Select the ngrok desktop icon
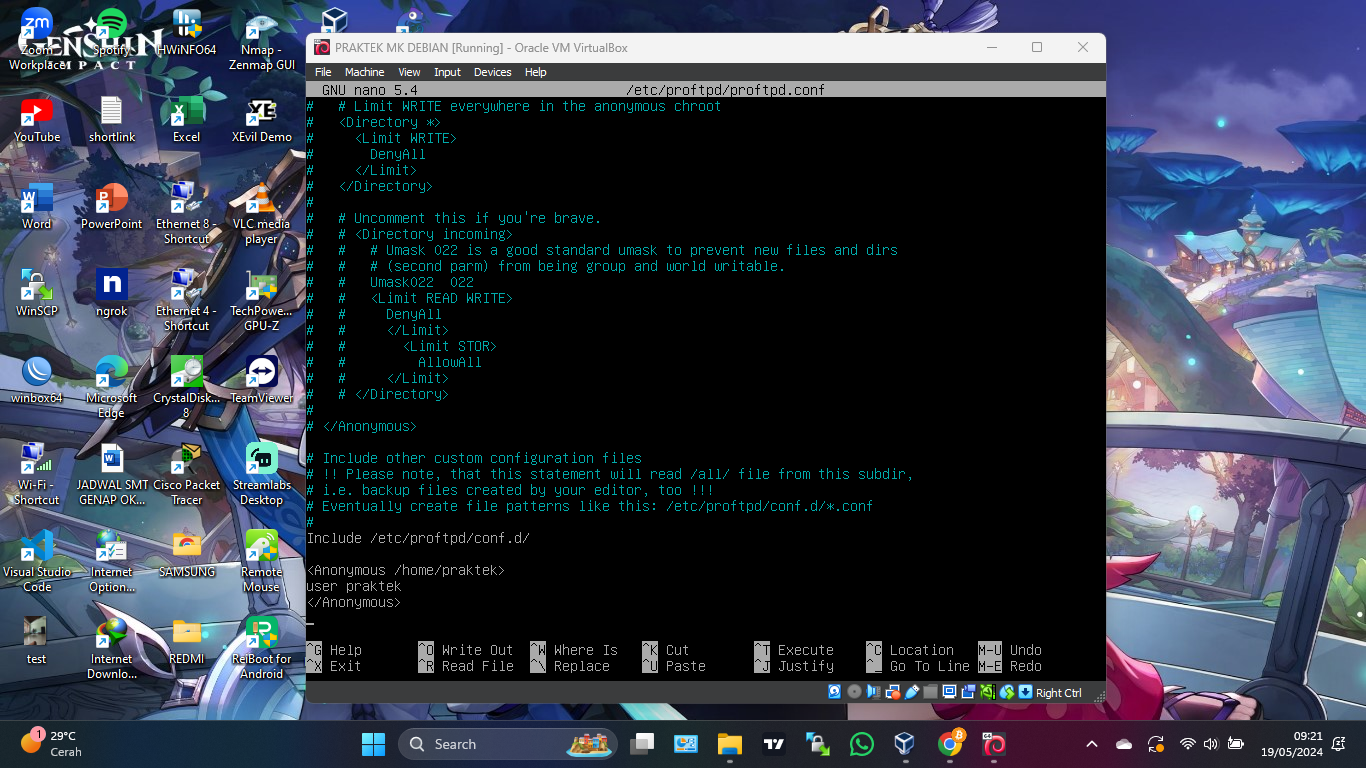The height and width of the screenshot is (768, 1366). [x=112, y=293]
